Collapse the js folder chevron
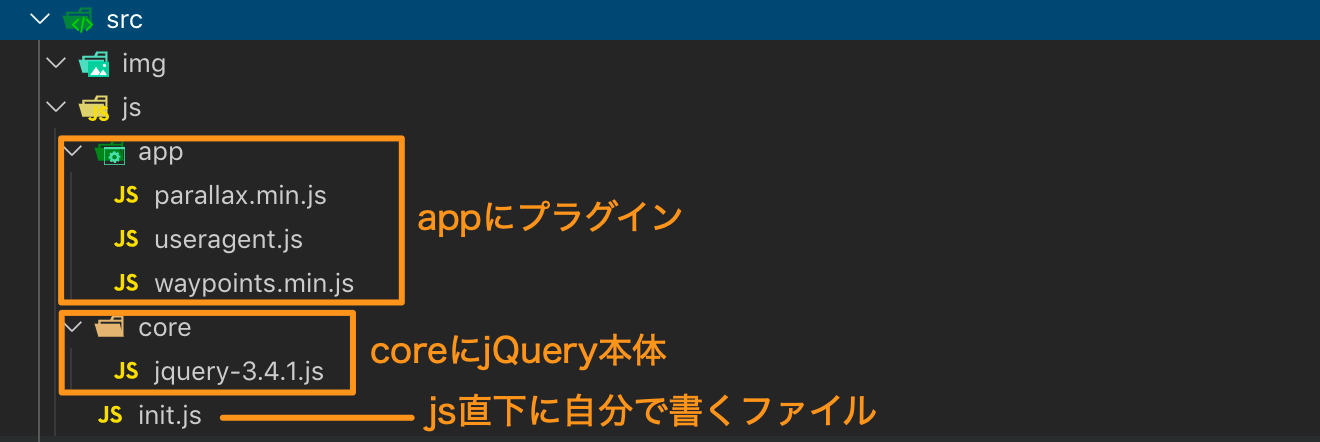The image size is (1320, 442). [x=56, y=108]
